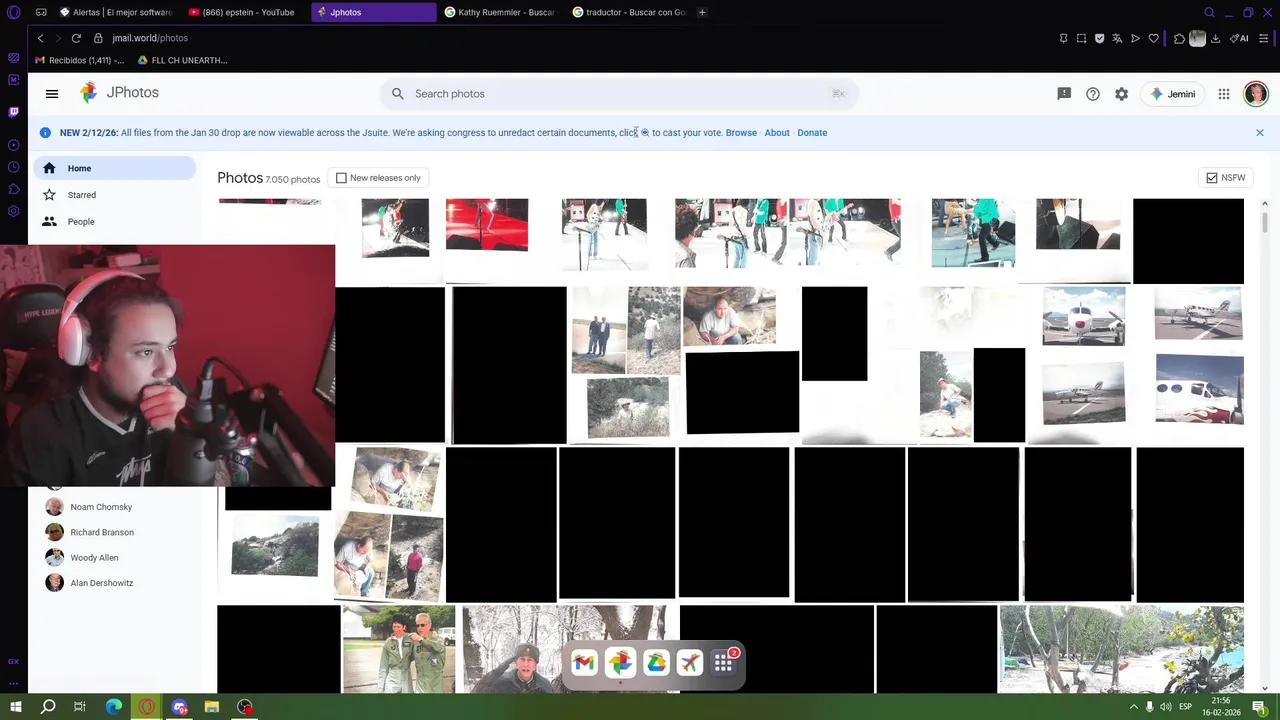Switch to the Alertas browser tab
The image size is (1280, 720).
(x=115, y=12)
